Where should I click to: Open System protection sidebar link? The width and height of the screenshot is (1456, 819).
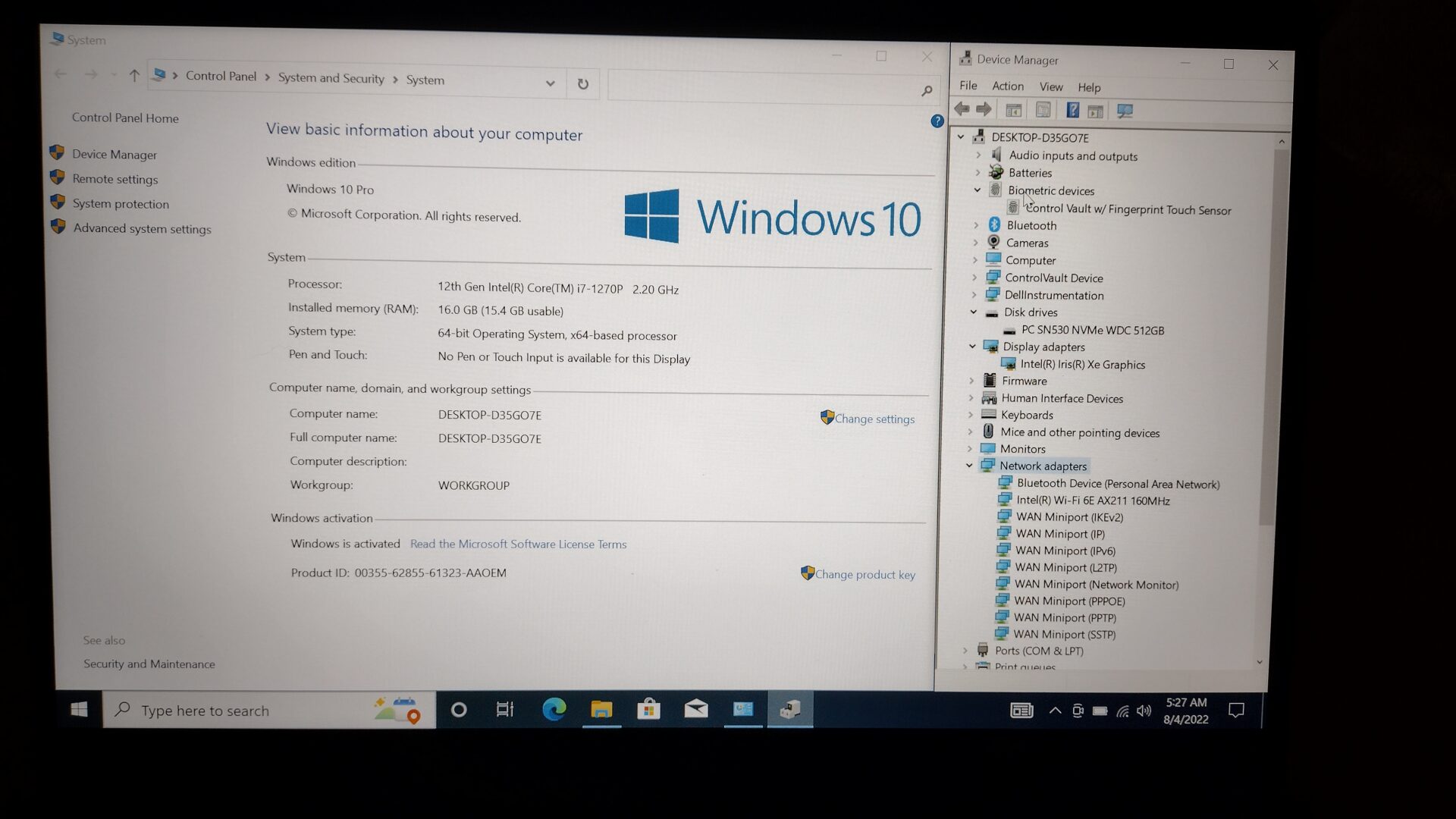point(121,203)
